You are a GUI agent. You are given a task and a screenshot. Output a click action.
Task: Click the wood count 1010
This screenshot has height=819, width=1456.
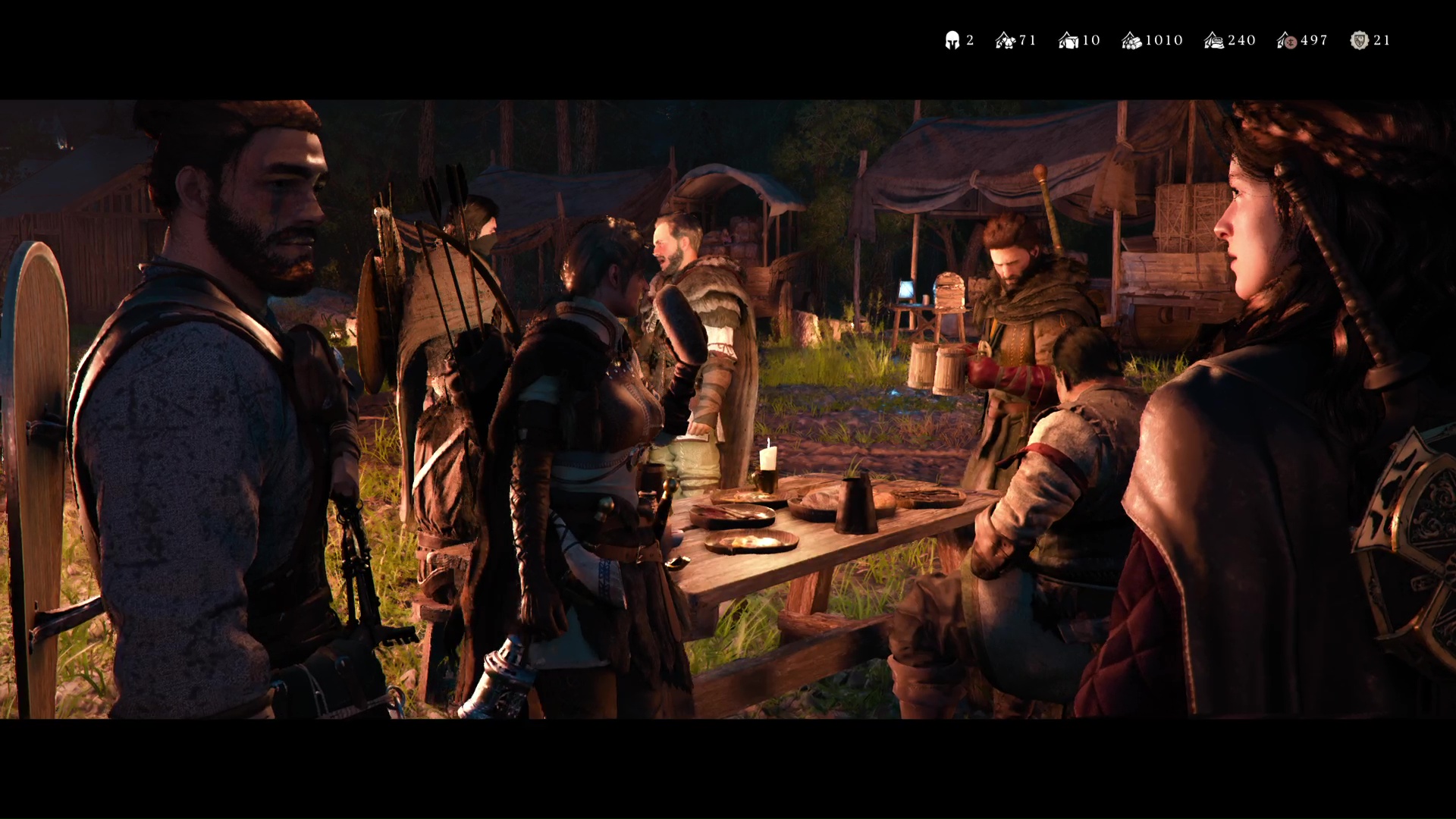[1164, 40]
